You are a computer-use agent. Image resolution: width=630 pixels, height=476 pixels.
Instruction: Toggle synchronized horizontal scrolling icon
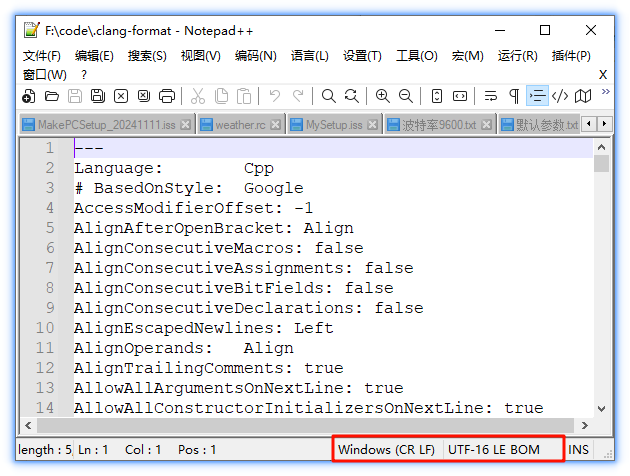[x=460, y=96]
